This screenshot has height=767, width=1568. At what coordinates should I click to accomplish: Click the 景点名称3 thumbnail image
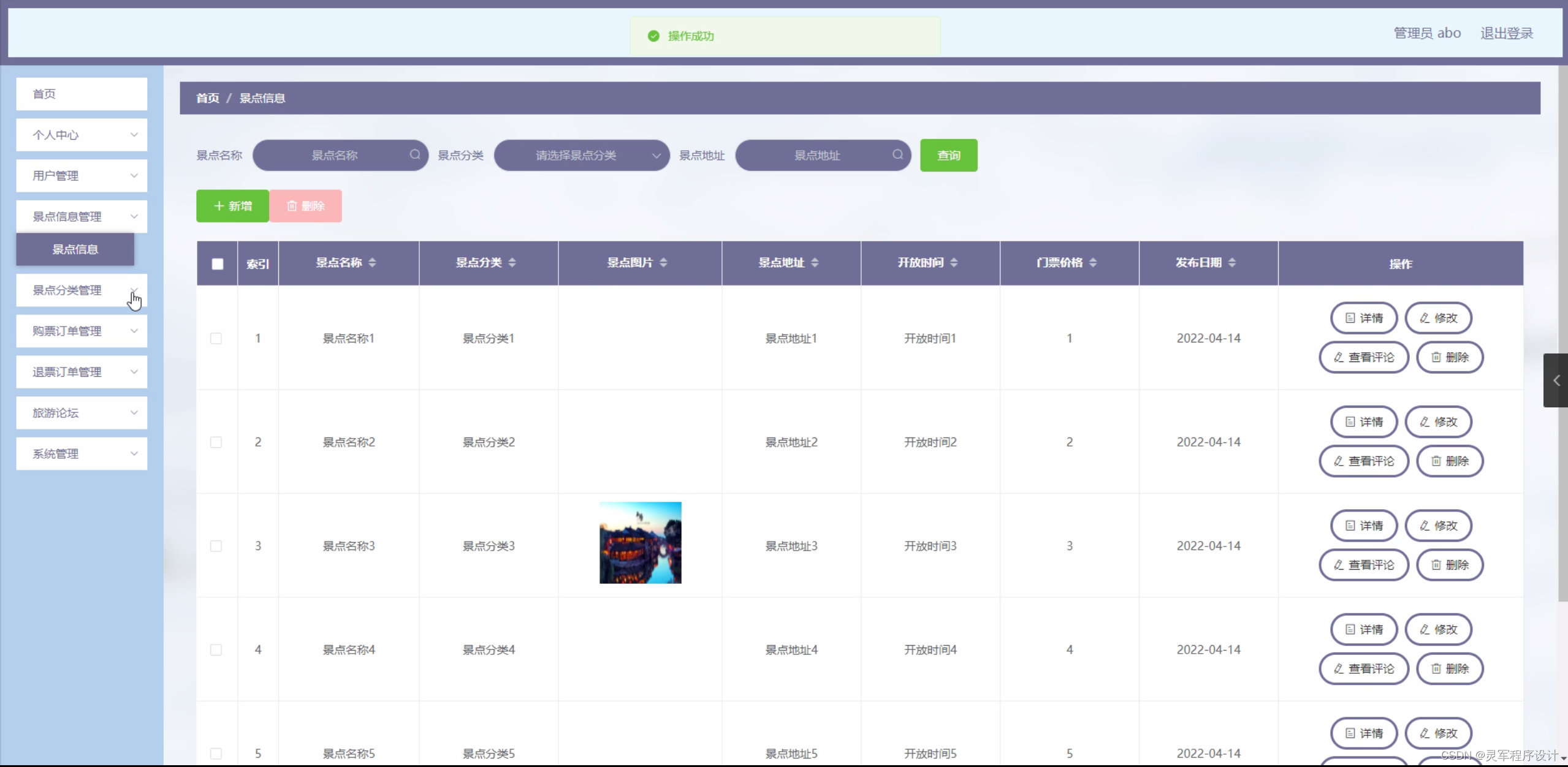pyautogui.click(x=640, y=543)
